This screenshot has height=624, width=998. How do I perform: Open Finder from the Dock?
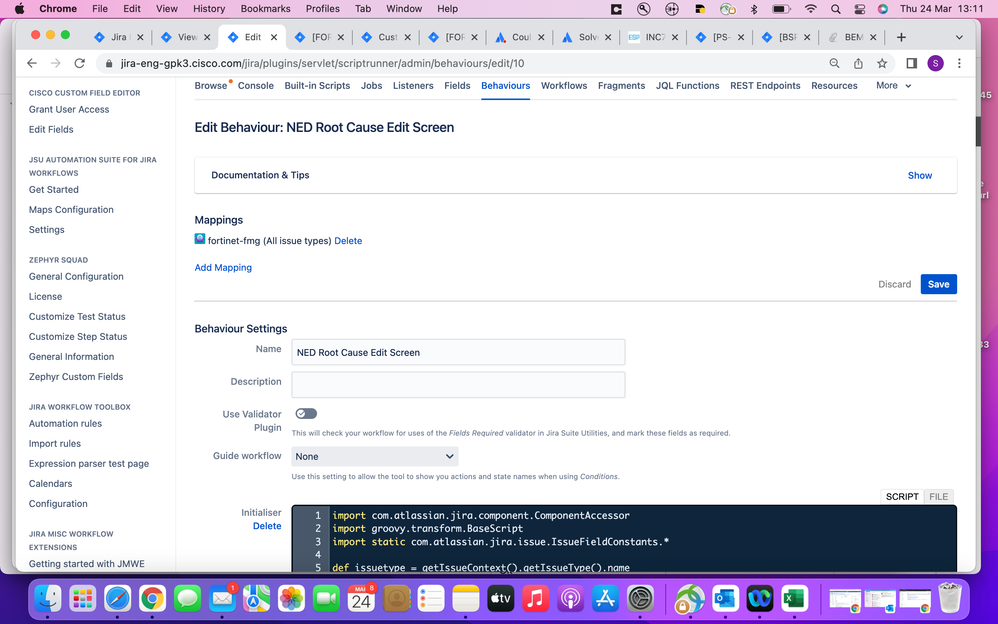48,599
